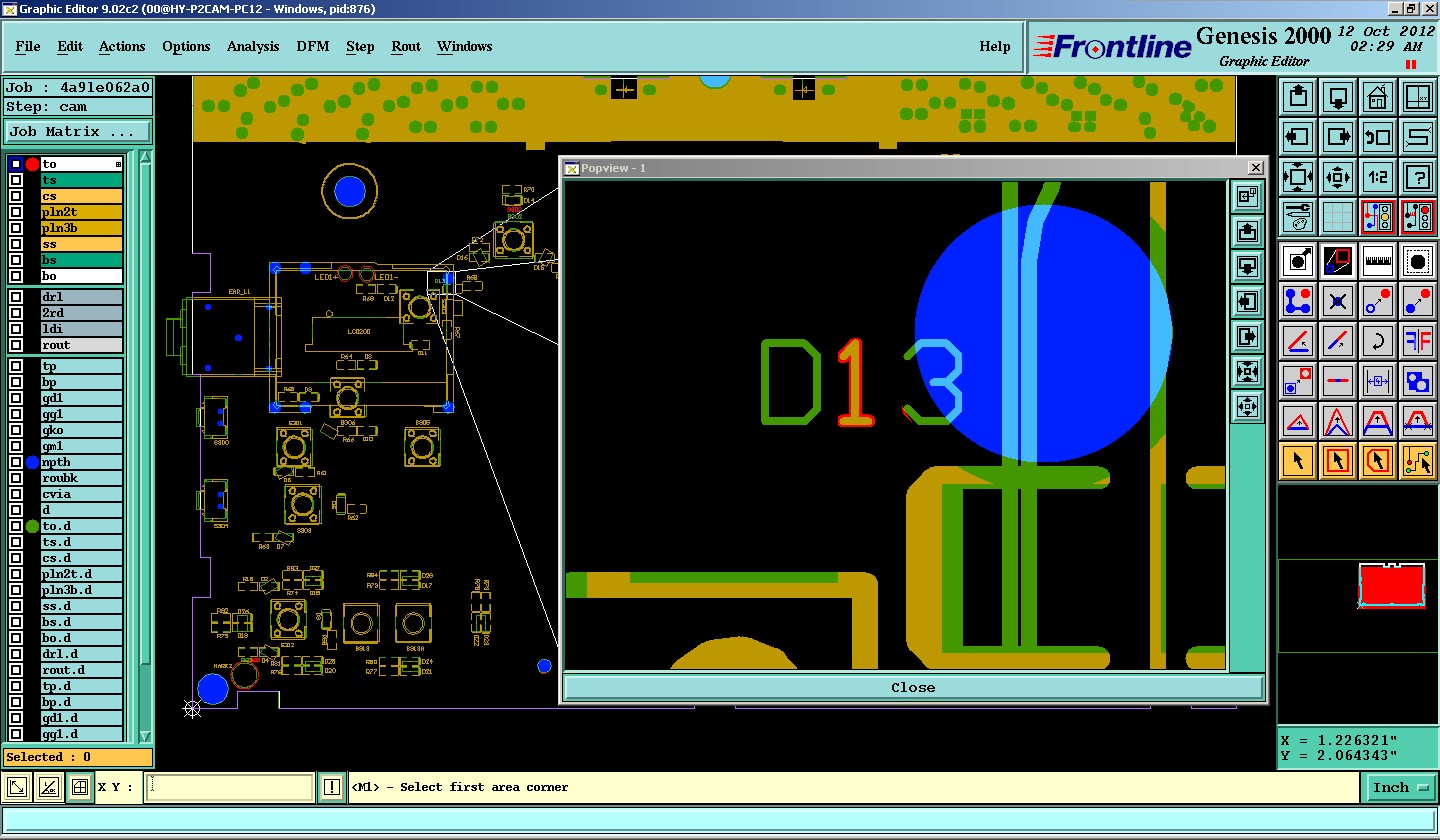
Task: Open the tools and palette settings icon
Action: (1298, 217)
